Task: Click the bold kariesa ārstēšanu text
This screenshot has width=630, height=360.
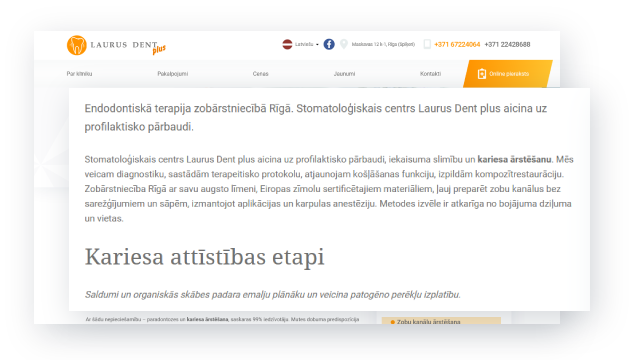Action: (514, 160)
